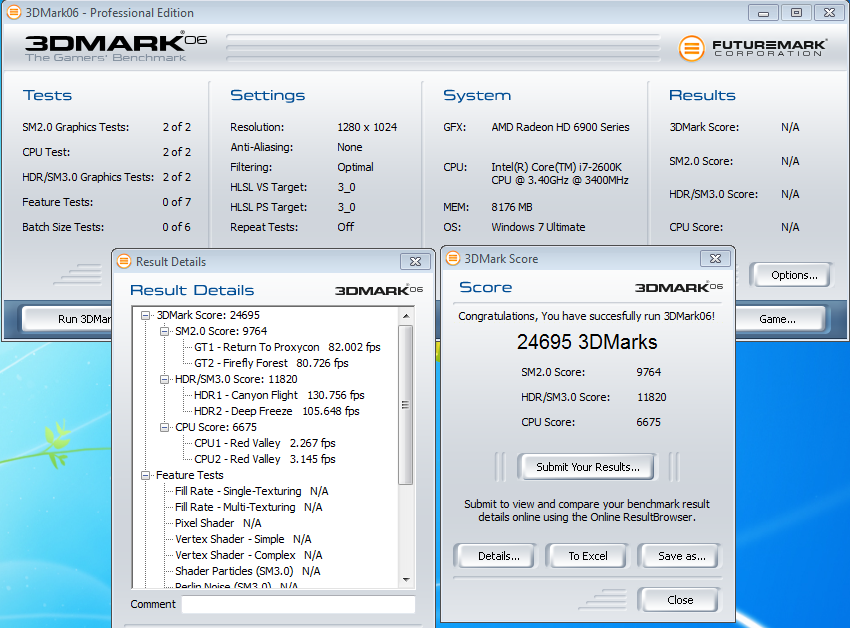Select Fill Rate - Multi-Texturing row
Image resolution: width=850 pixels, height=628 pixels.
point(248,507)
